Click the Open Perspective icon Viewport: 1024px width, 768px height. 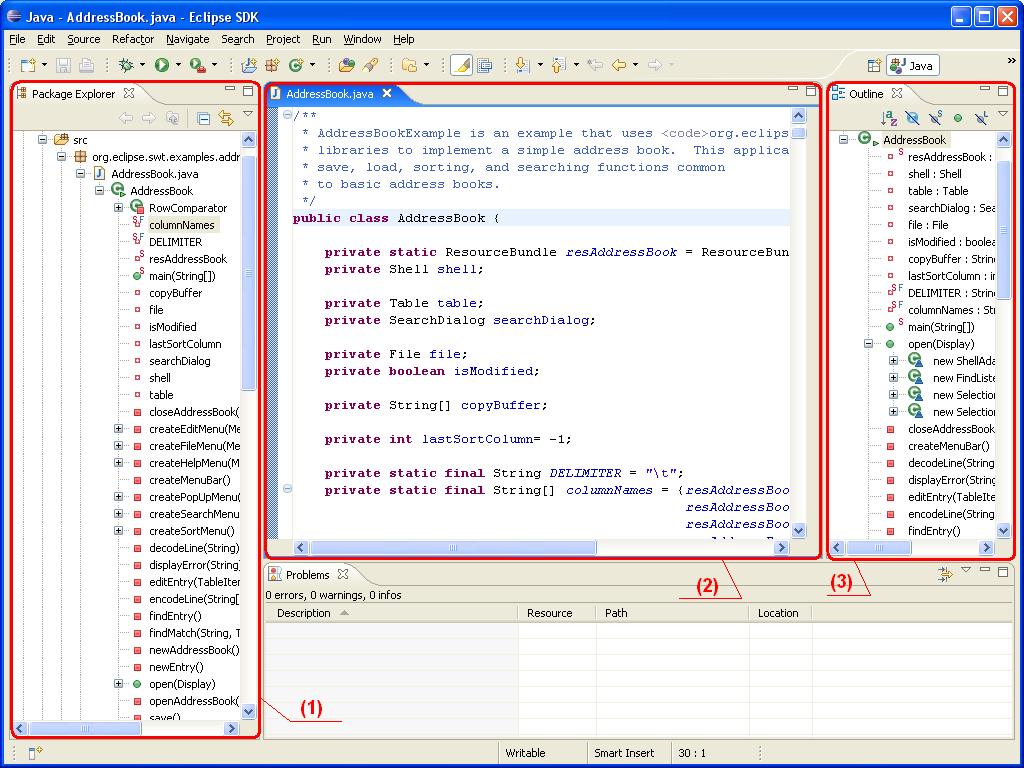pos(874,65)
